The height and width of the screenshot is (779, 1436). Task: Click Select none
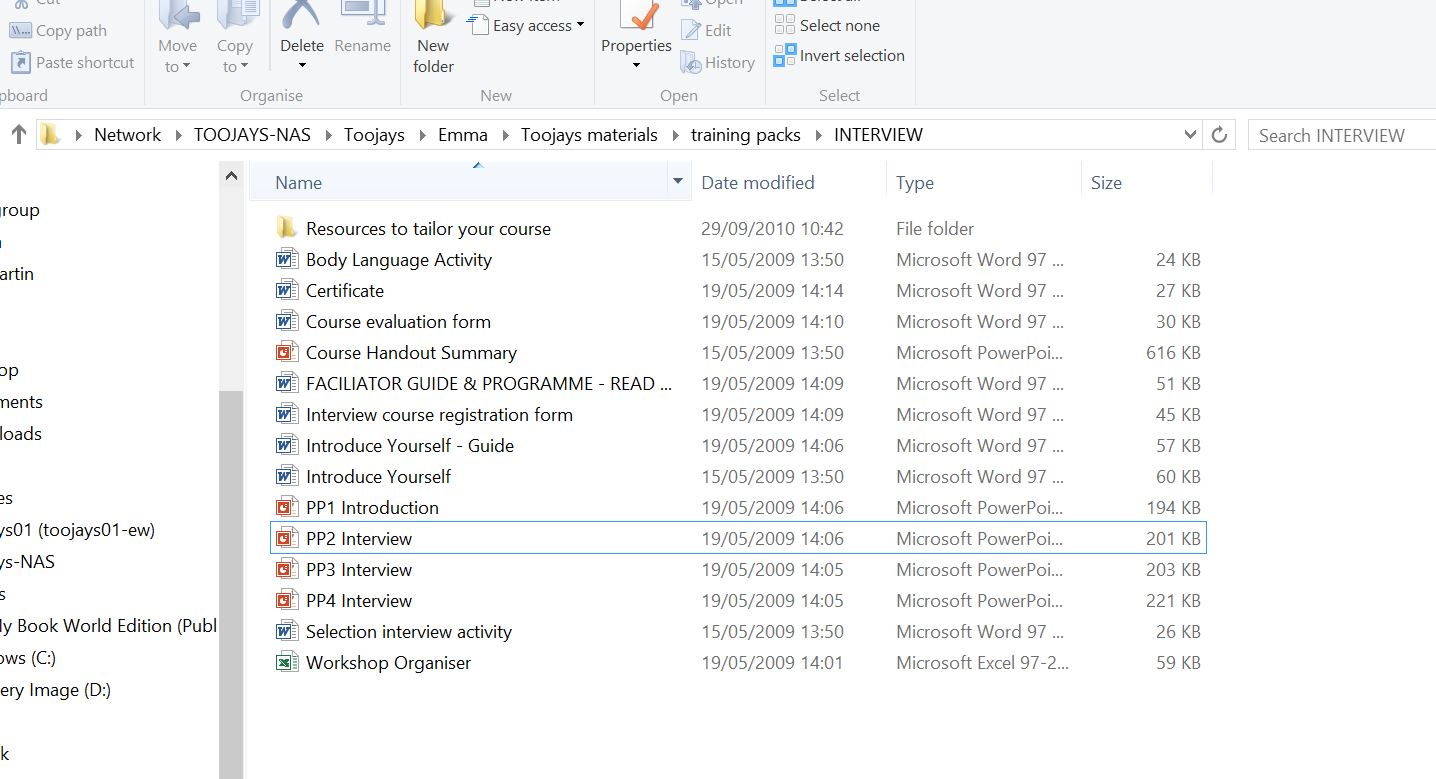click(827, 26)
